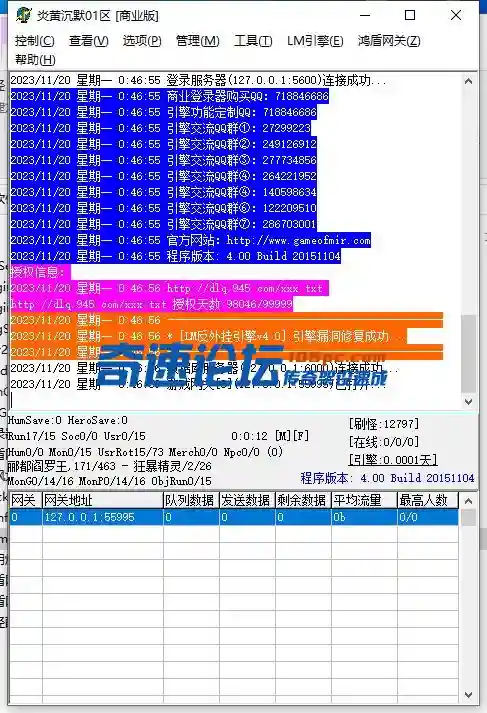The image size is (487, 713).
Task: Click the application icon in the title bar
Action: (x=24, y=15)
